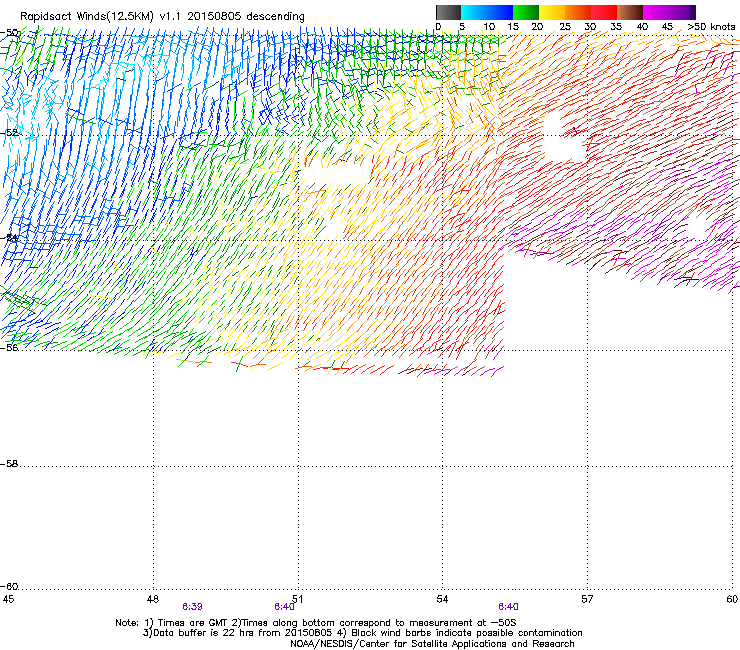
Task: Click the 'NOAA/NESDIS/Center for Satellite Applications' credit line
Action: pyautogui.click(x=432, y=644)
